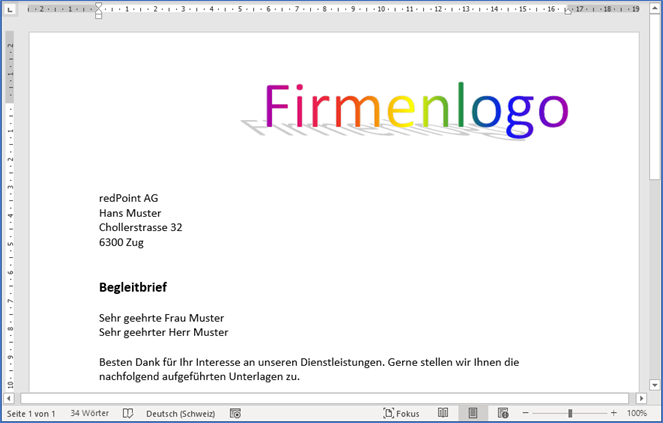Enable Fokus mode

coord(401,413)
